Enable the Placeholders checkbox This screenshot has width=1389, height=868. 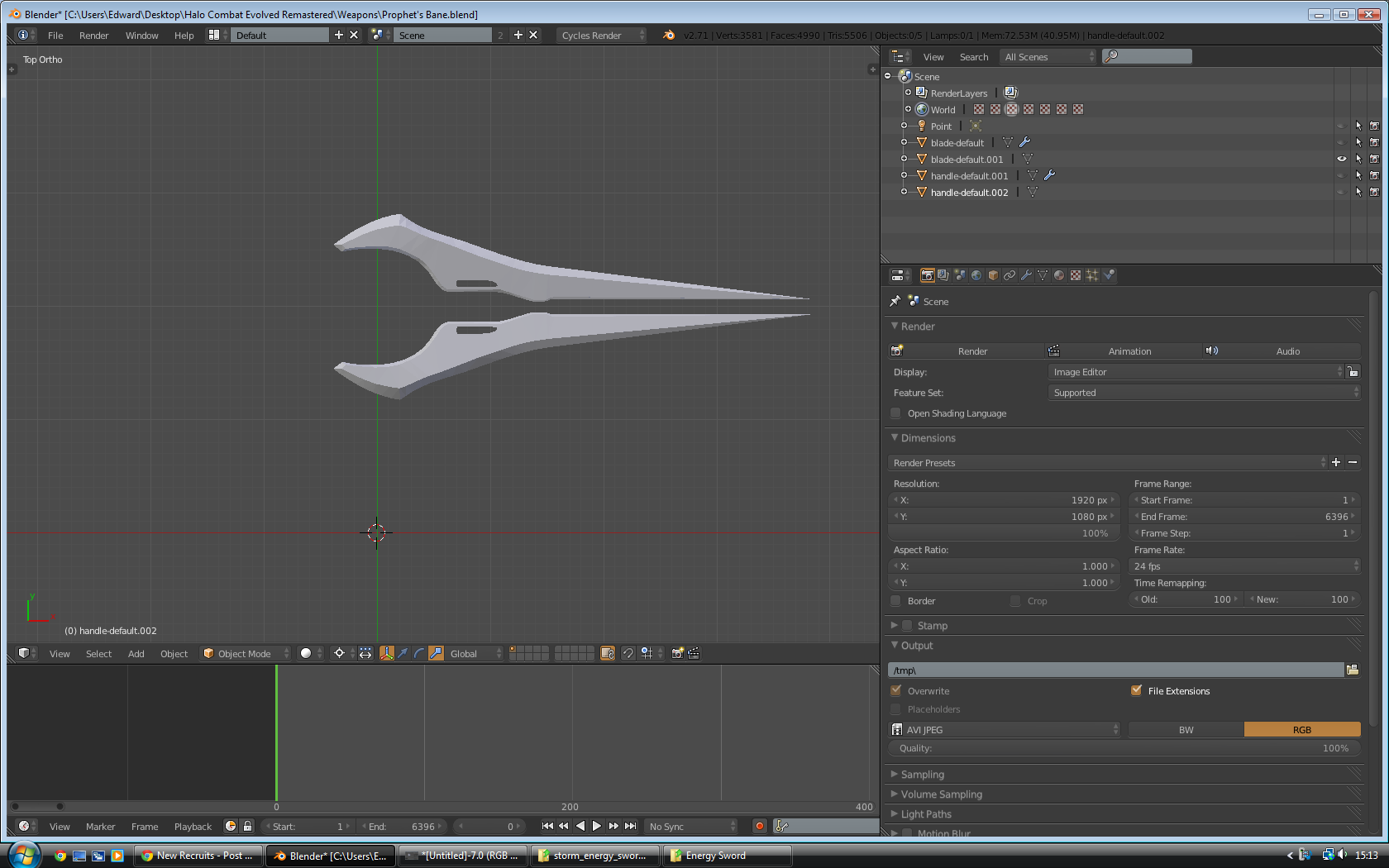(895, 709)
